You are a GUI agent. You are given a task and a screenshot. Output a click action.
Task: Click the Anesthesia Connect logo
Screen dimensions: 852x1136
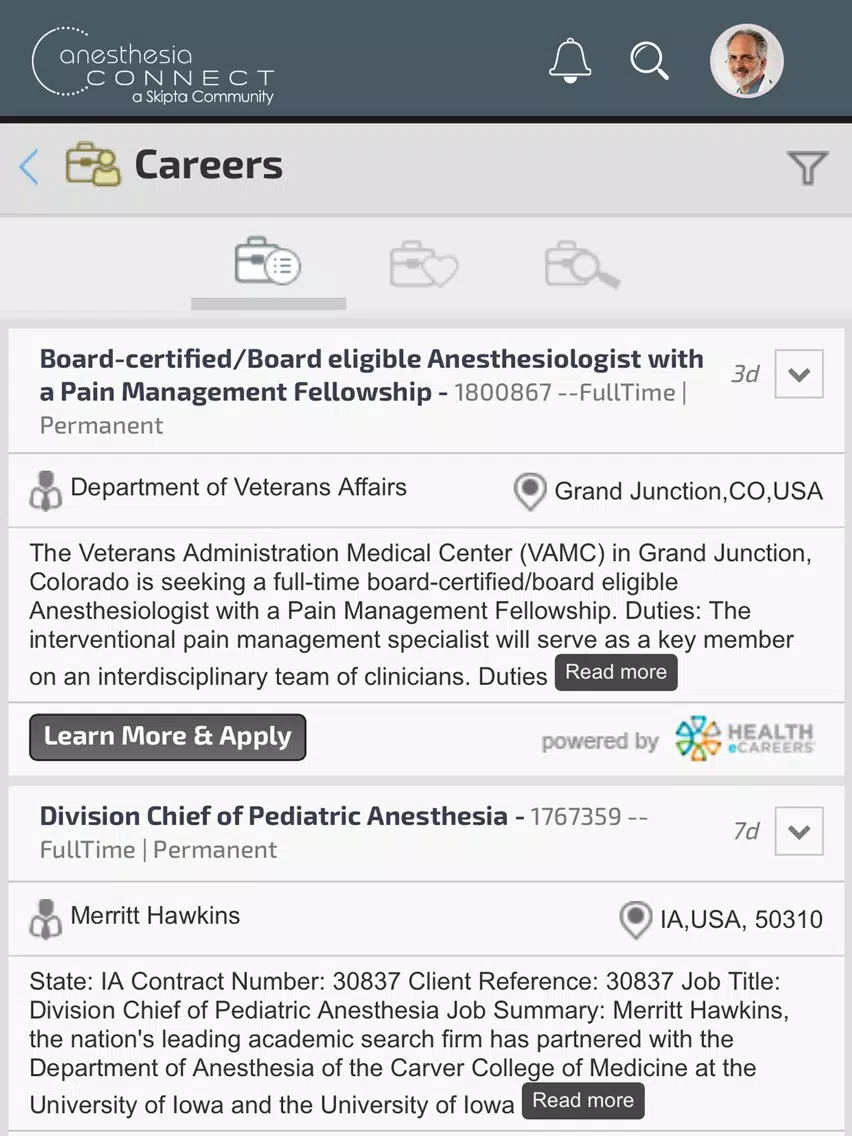(154, 65)
